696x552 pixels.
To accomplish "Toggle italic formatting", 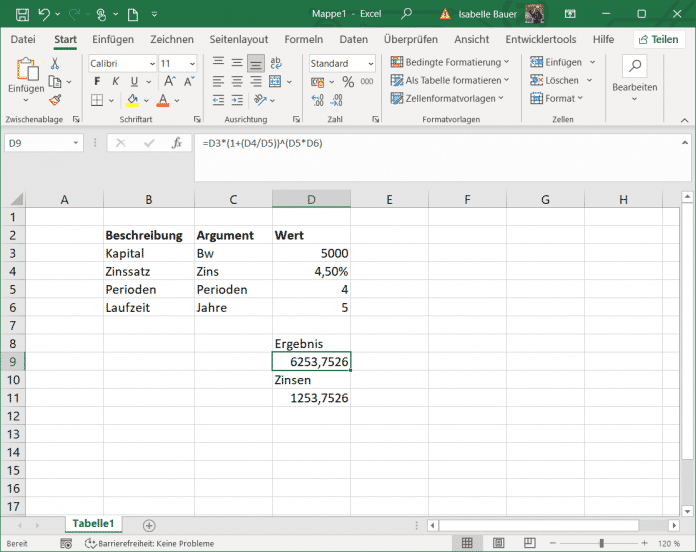I will (115, 82).
